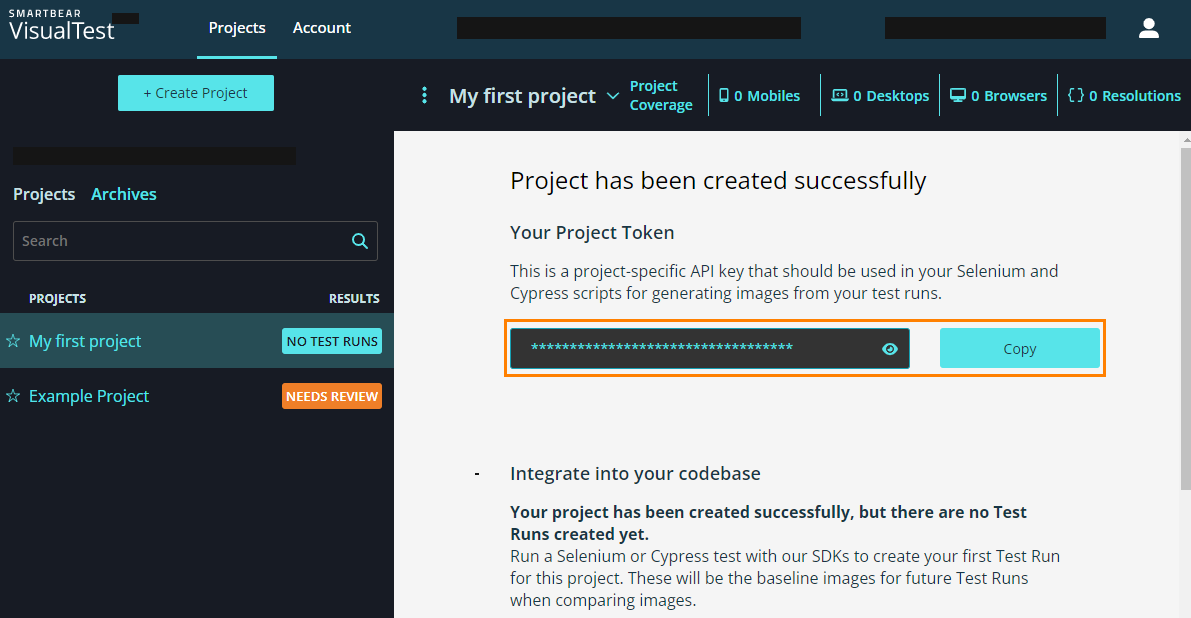Collapse the Integrate into your codebase section
The height and width of the screenshot is (618, 1191).
coord(477,474)
